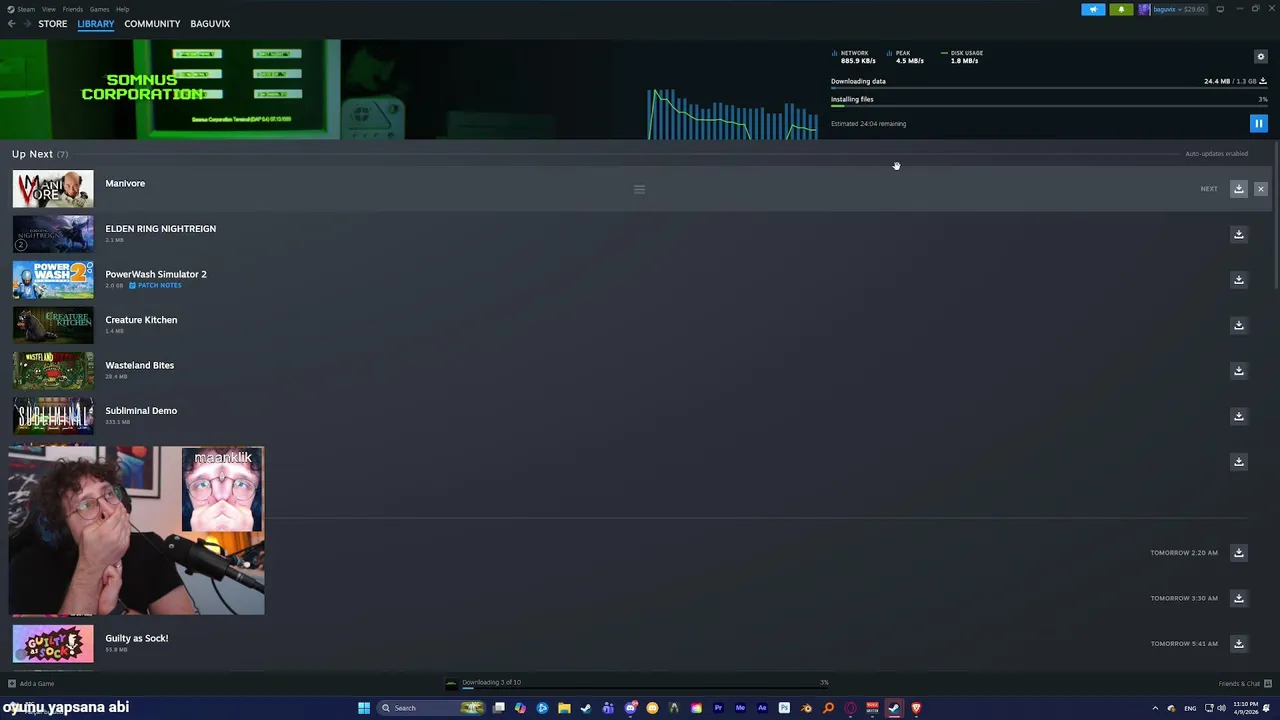Viewport: 1280px width, 720px height.
Task: Click the Auto-updates enabled label
Action: tap(1216, 154)
